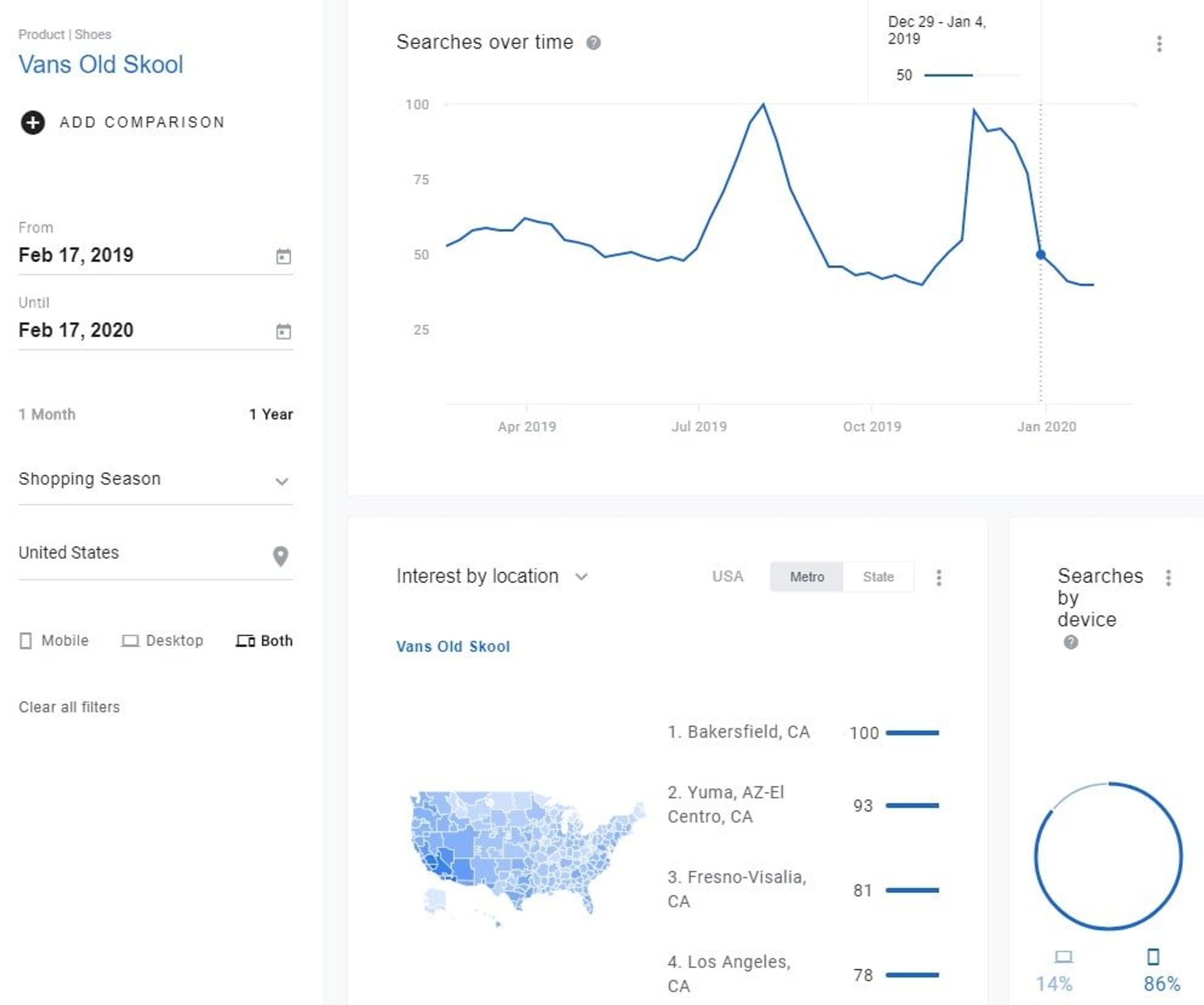Select the 1 Month time range
Image resolution: width=1204 pixels, height=1005 pixels.
pyautogui.click(x=47, y=414)
